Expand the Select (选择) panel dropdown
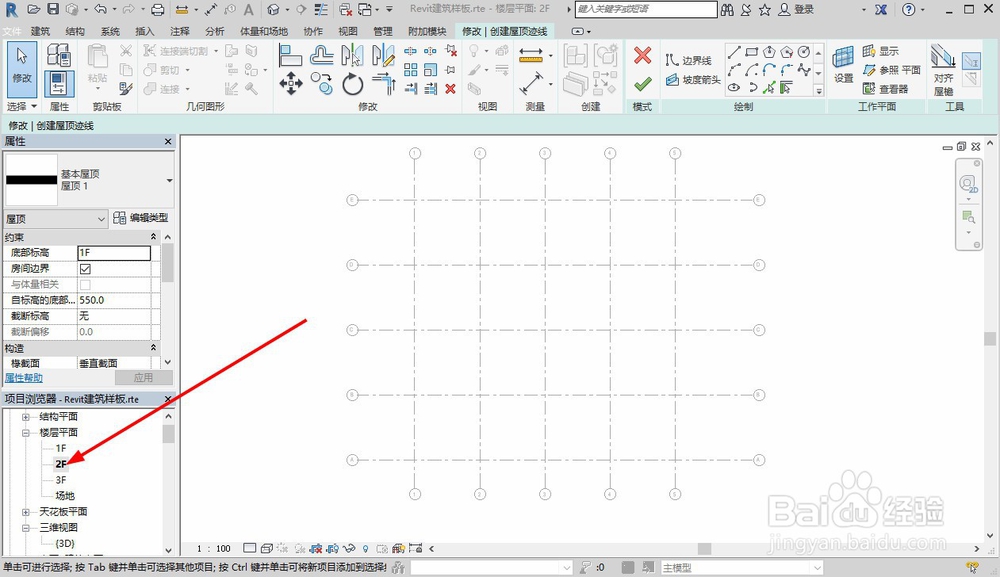This screenshot has width=1000, height=577. [x=22, y=106]
